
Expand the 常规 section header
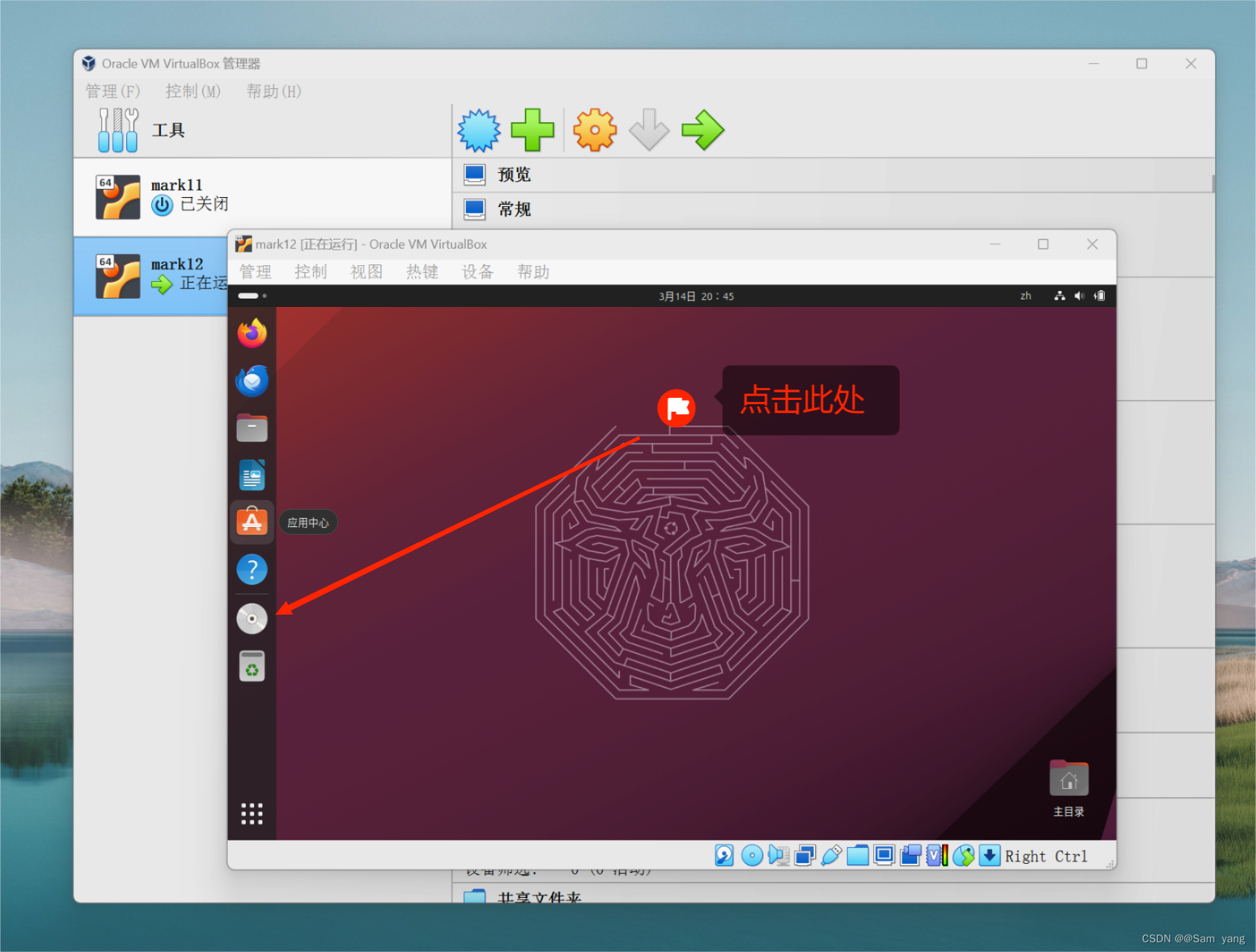833,209
